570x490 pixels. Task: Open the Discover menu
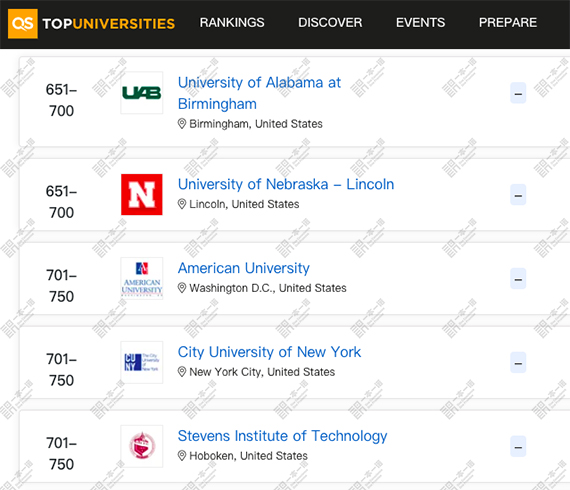(x=330, y=23)
